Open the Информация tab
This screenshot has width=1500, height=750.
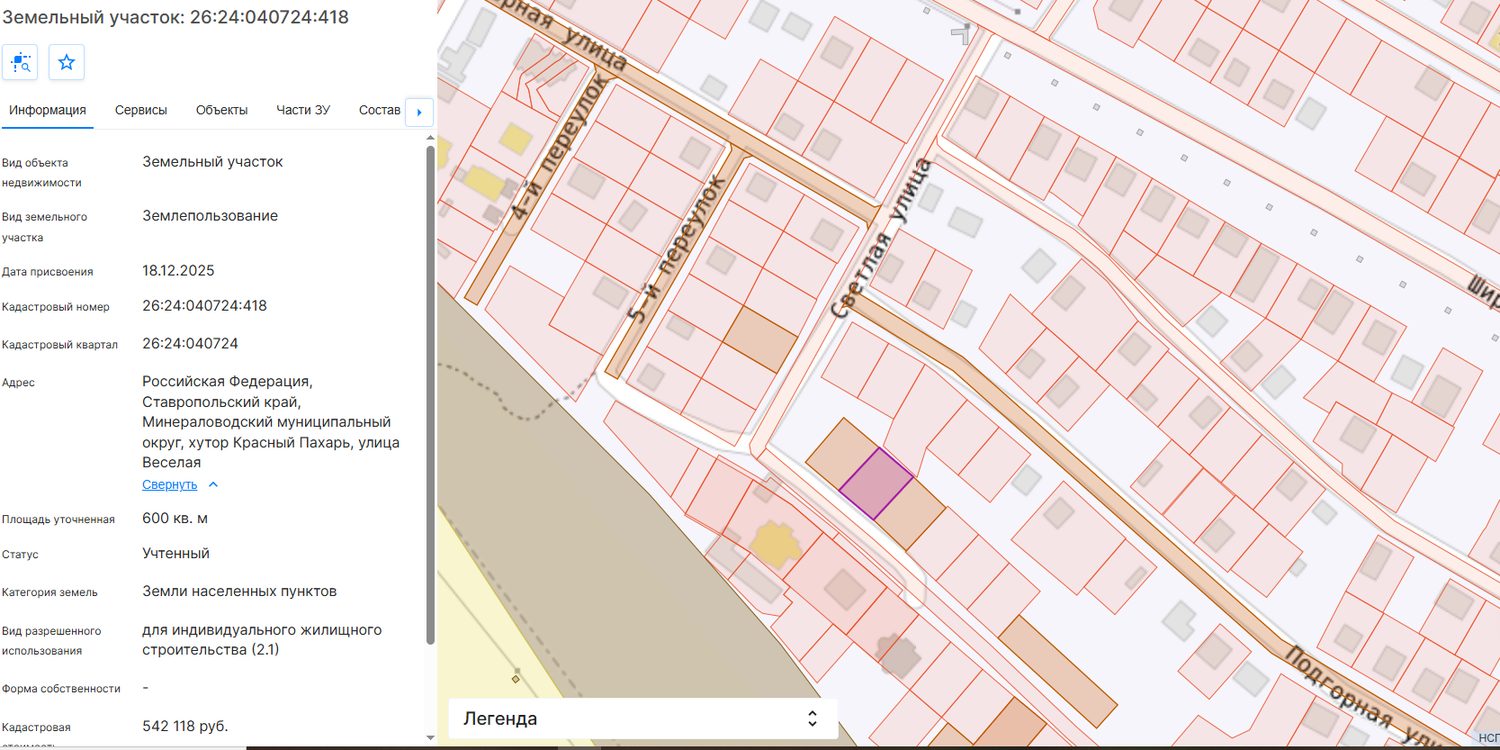(x=48, y=110)
